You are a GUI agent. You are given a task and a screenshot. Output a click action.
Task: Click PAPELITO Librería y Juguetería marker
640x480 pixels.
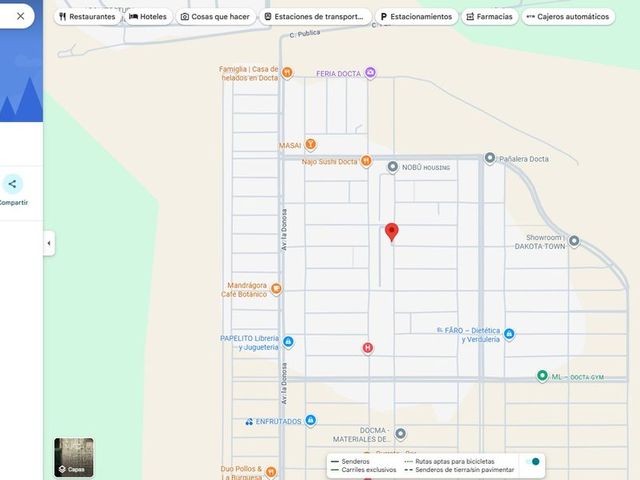coord(288,342)
